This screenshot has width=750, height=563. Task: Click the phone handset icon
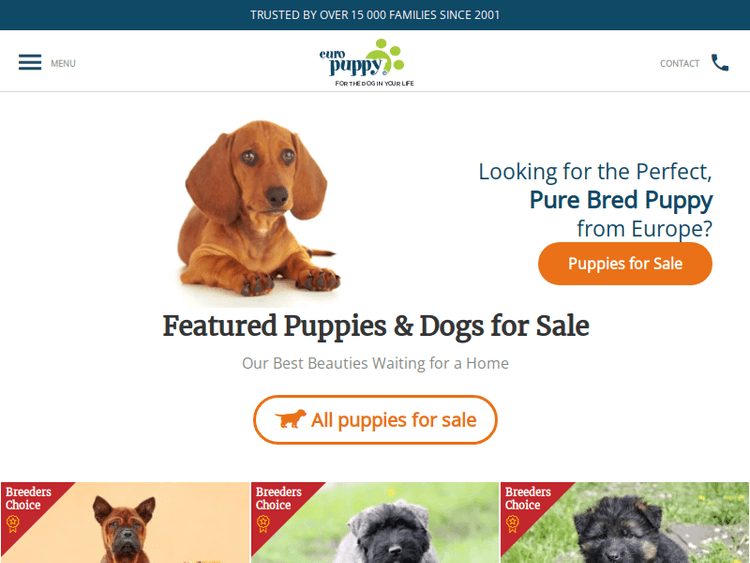click(720, 63)
